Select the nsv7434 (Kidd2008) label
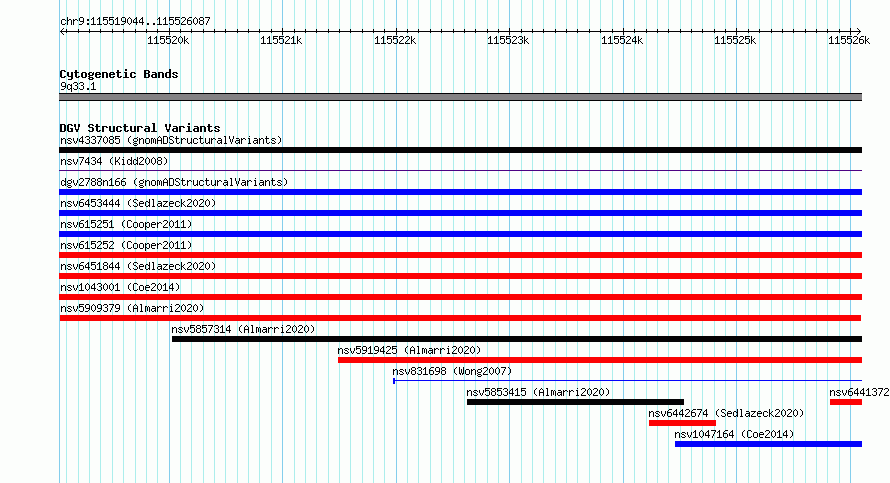Image resolution: width=890 pixels, height=483 pixels. click(114, 161)
